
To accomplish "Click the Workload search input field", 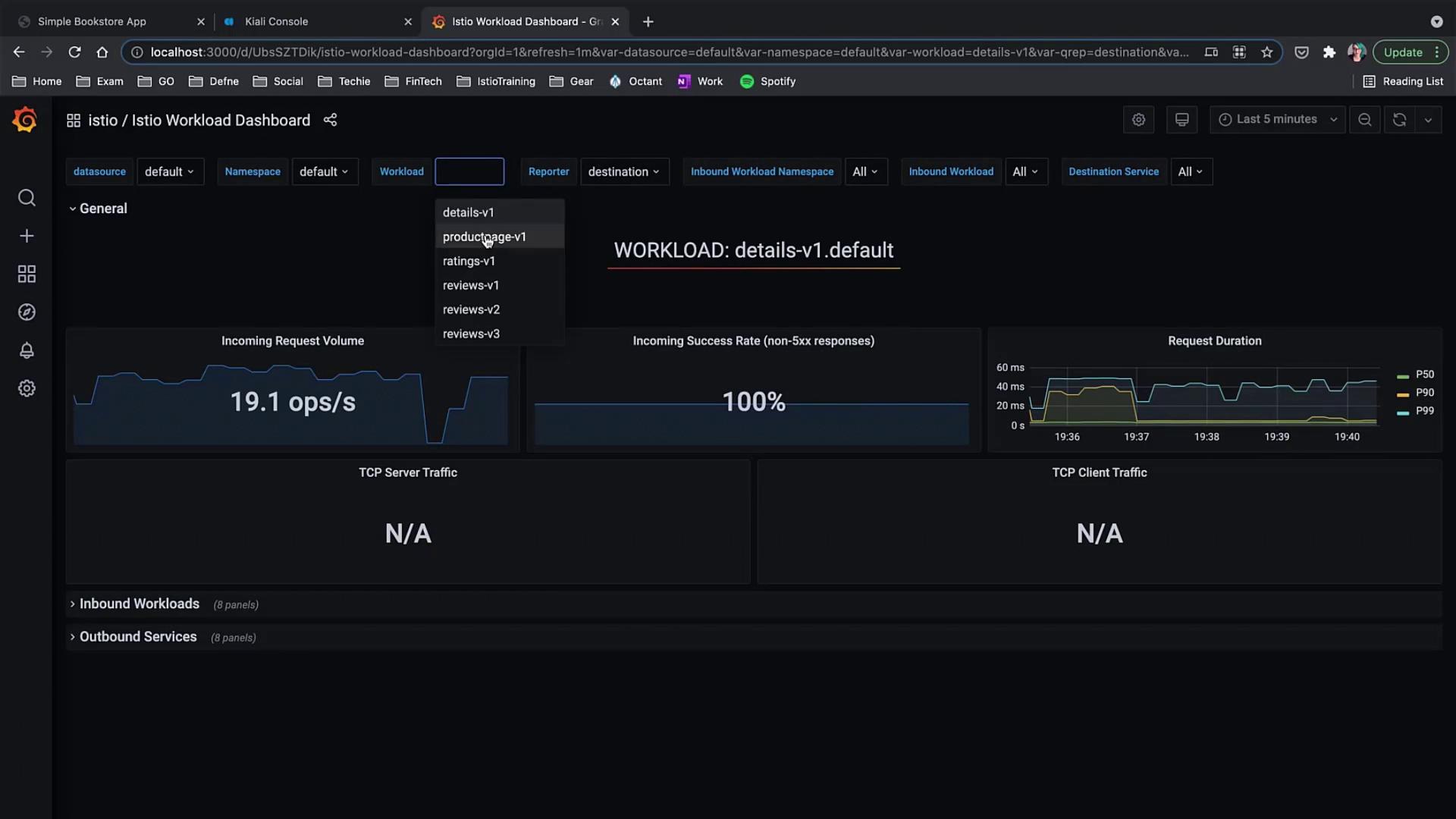I will pos(469,171).
